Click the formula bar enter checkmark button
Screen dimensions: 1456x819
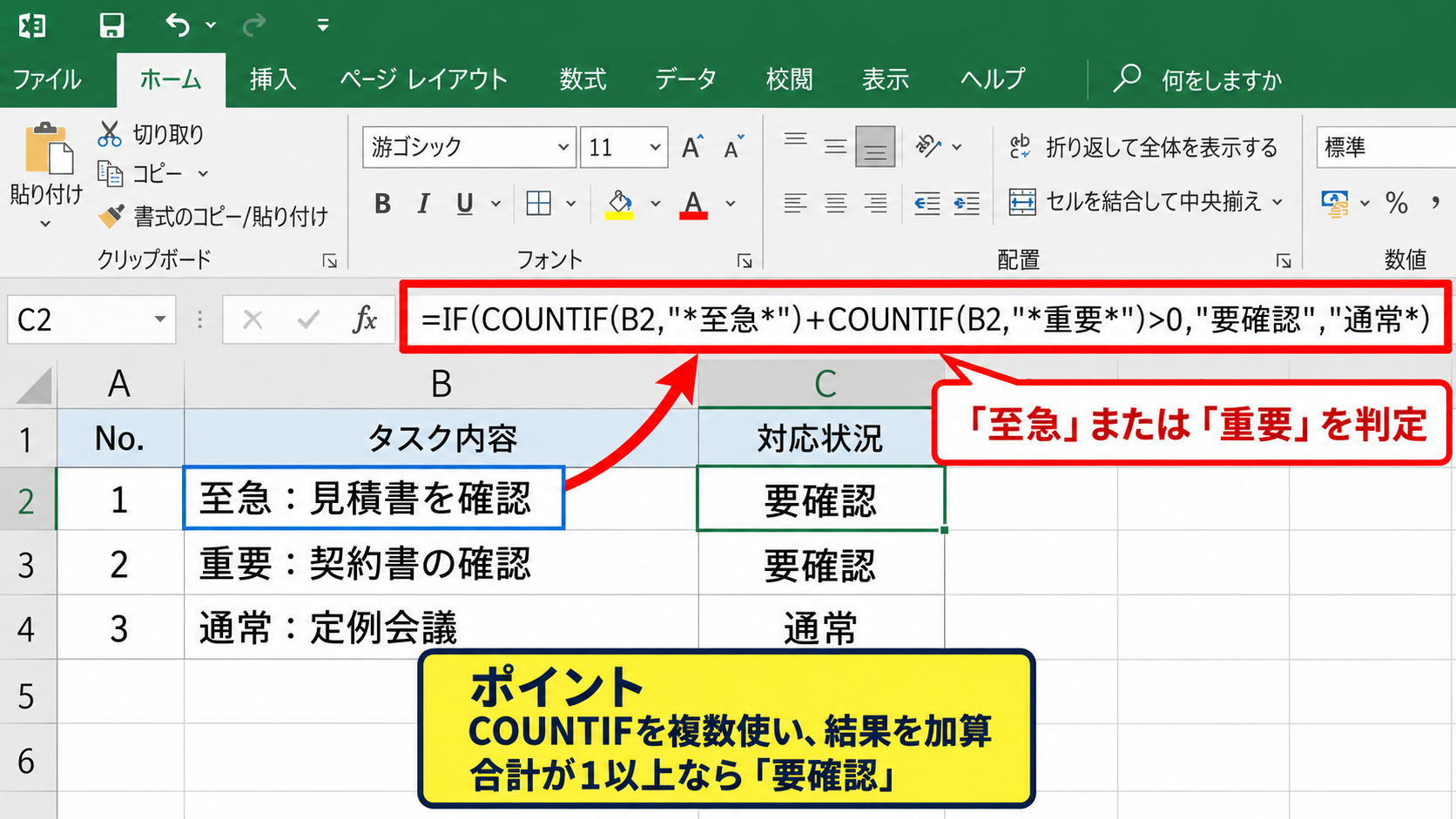click(308, 319)
